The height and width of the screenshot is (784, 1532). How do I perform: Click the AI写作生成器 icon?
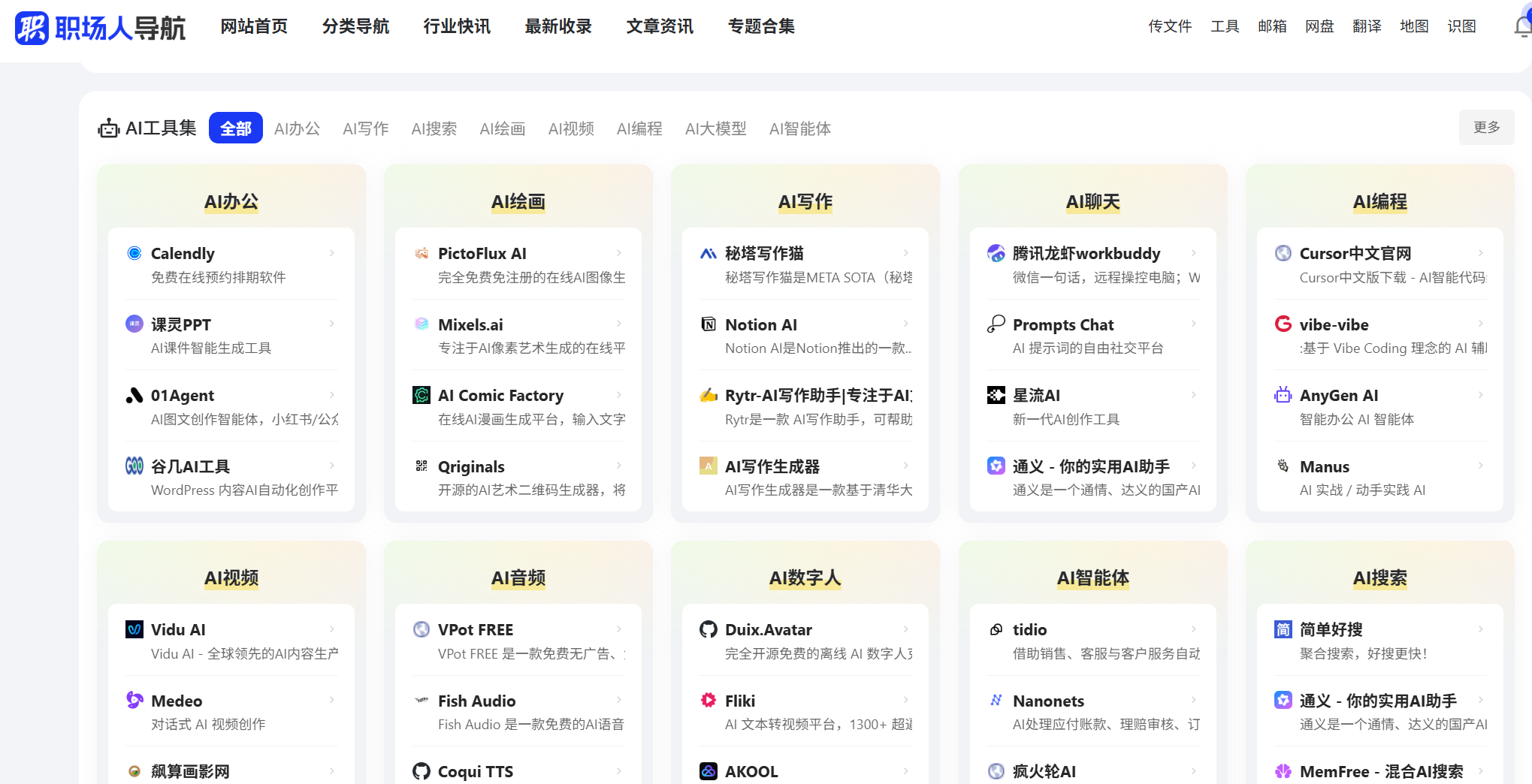(x=709, y=466)
